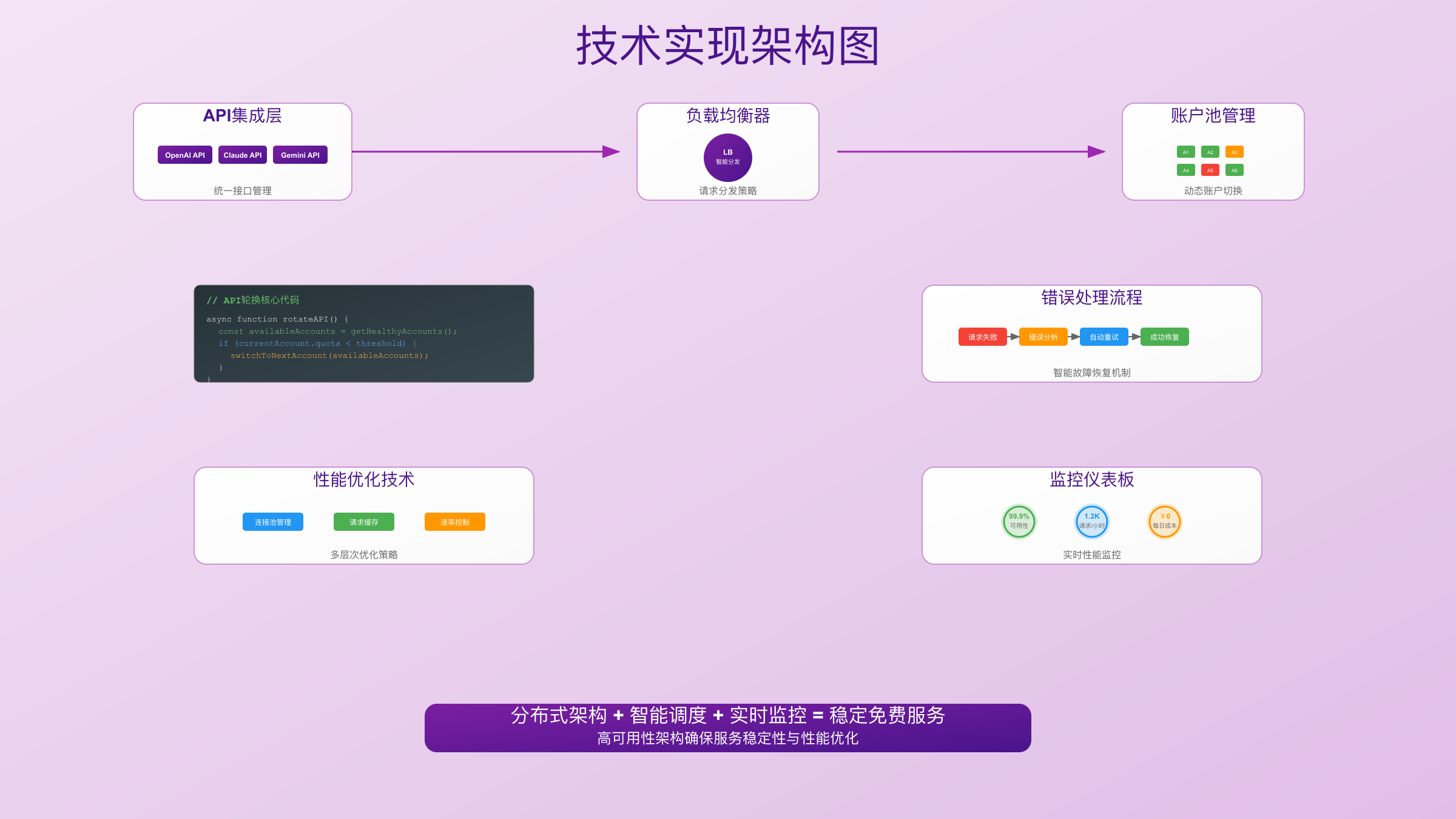
Task: Click the switchToNextAccount(availableAccounts) line
Action: 329,356
